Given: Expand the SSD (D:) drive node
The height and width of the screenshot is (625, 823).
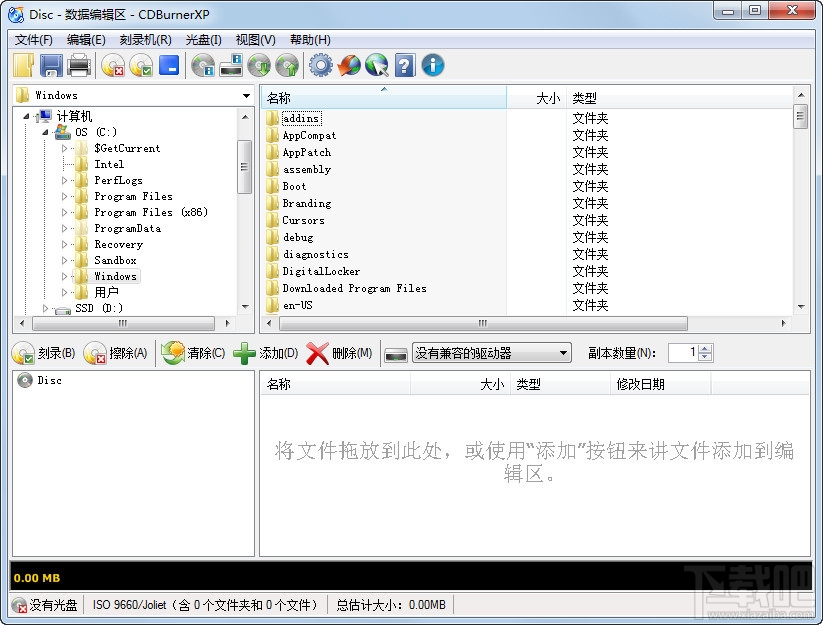Looking at the screenshot, I should [x=45, y=308].
